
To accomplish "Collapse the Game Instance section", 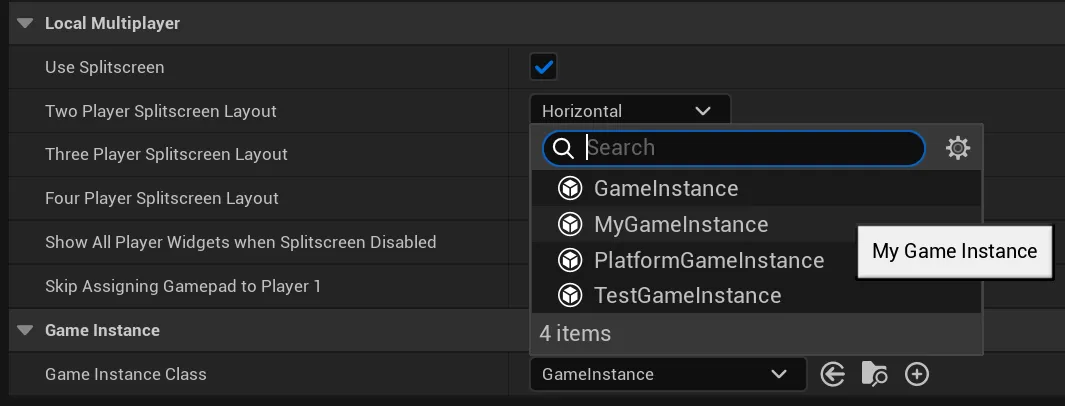I will [x=25, y=330].
